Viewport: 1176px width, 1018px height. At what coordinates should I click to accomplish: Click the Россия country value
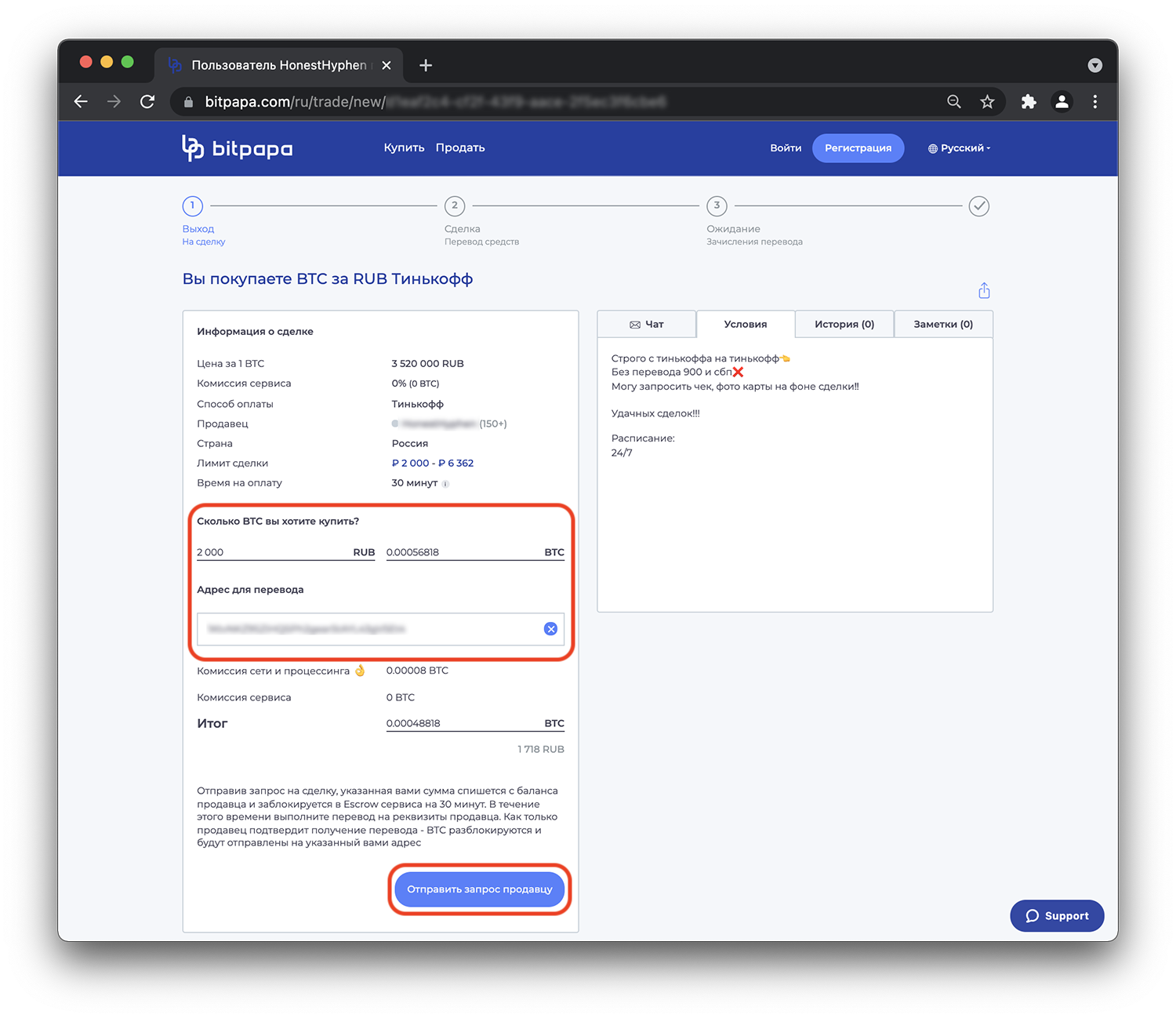coord(410,443)
